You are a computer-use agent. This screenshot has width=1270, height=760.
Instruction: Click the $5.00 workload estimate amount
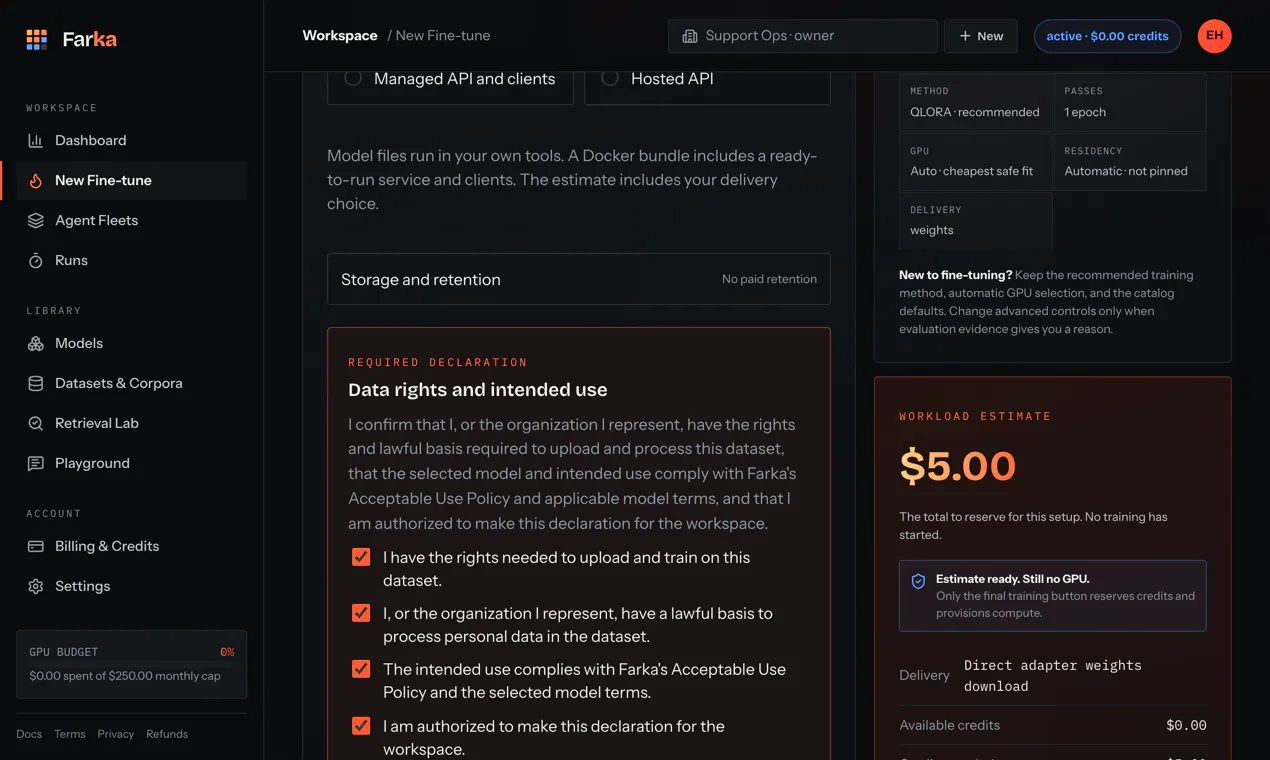click(958, 466)
